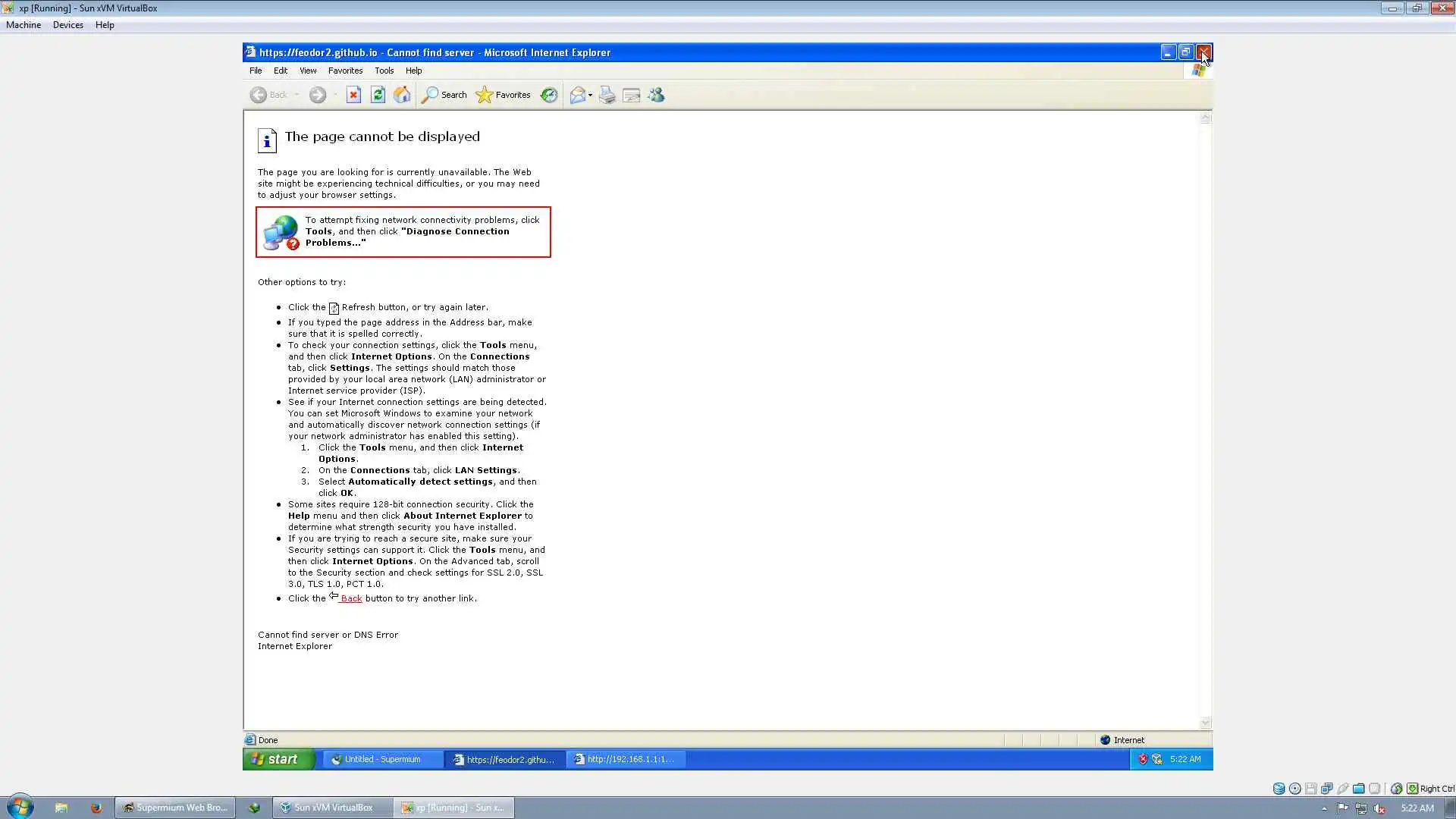
Task: Click the Stop loading toolbar icon
Action: point(353,95)
